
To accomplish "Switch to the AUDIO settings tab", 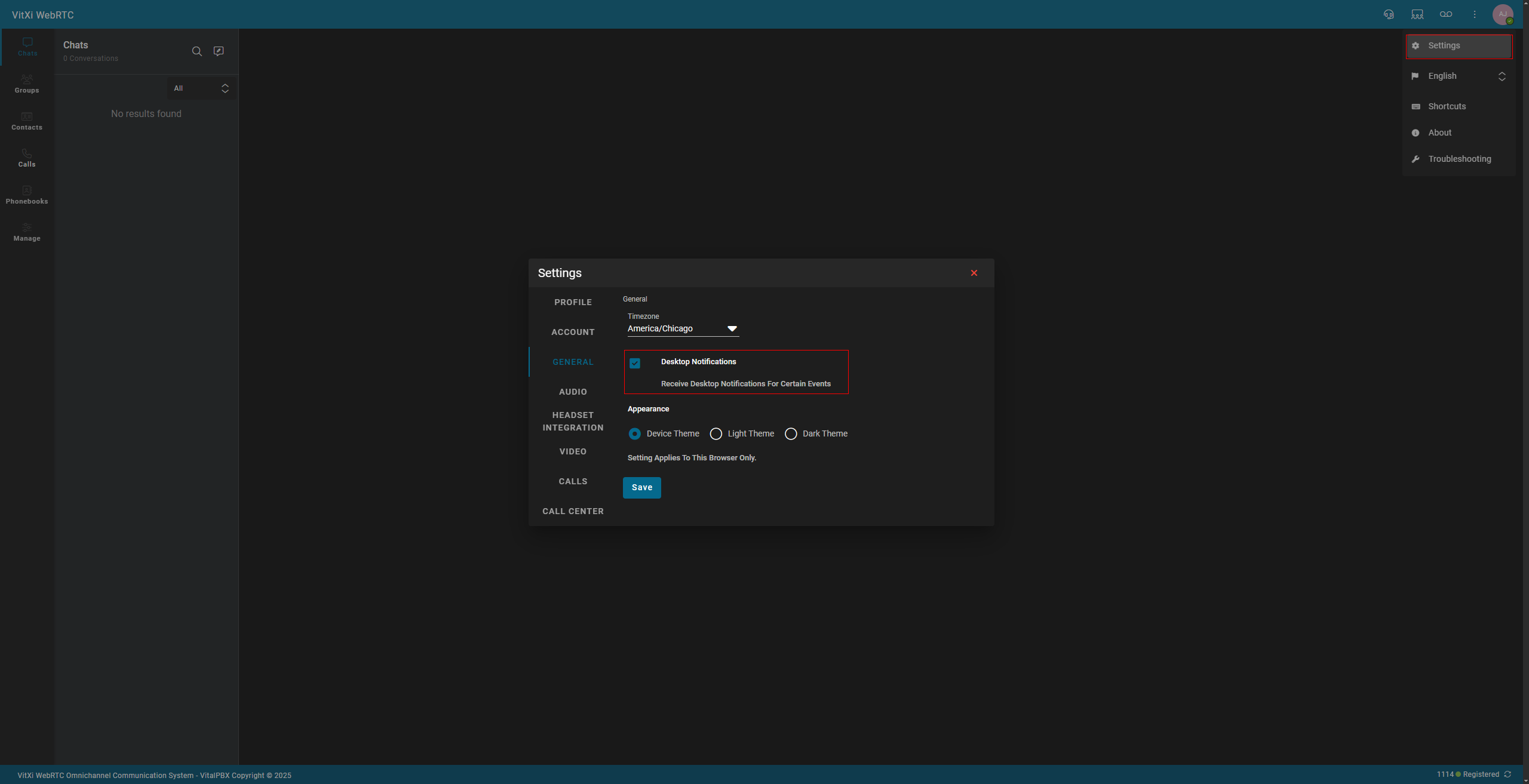I will point(573,392).
